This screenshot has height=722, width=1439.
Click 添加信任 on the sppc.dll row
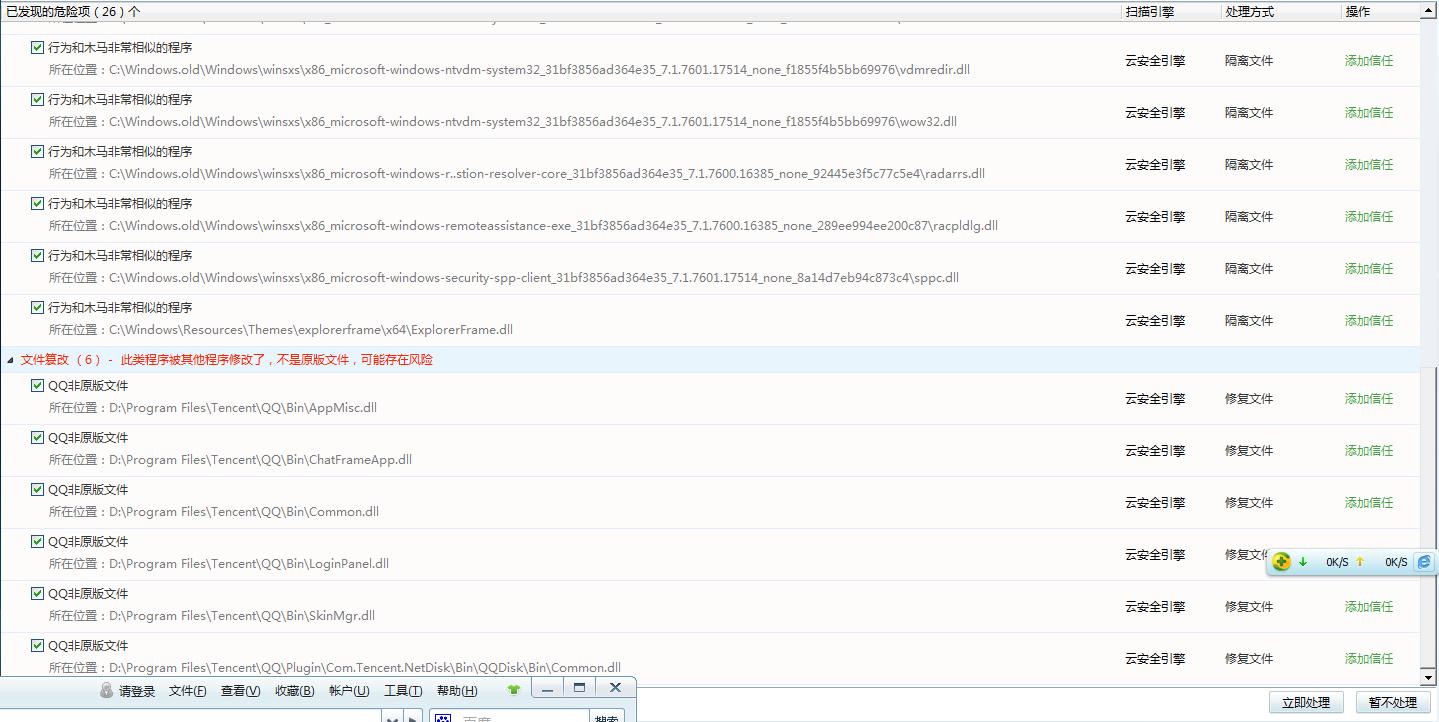[1369, 268]
